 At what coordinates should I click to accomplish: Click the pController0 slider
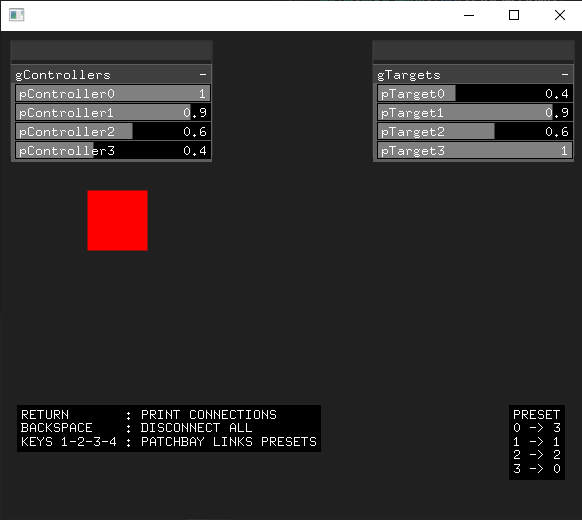click(113, 94)
